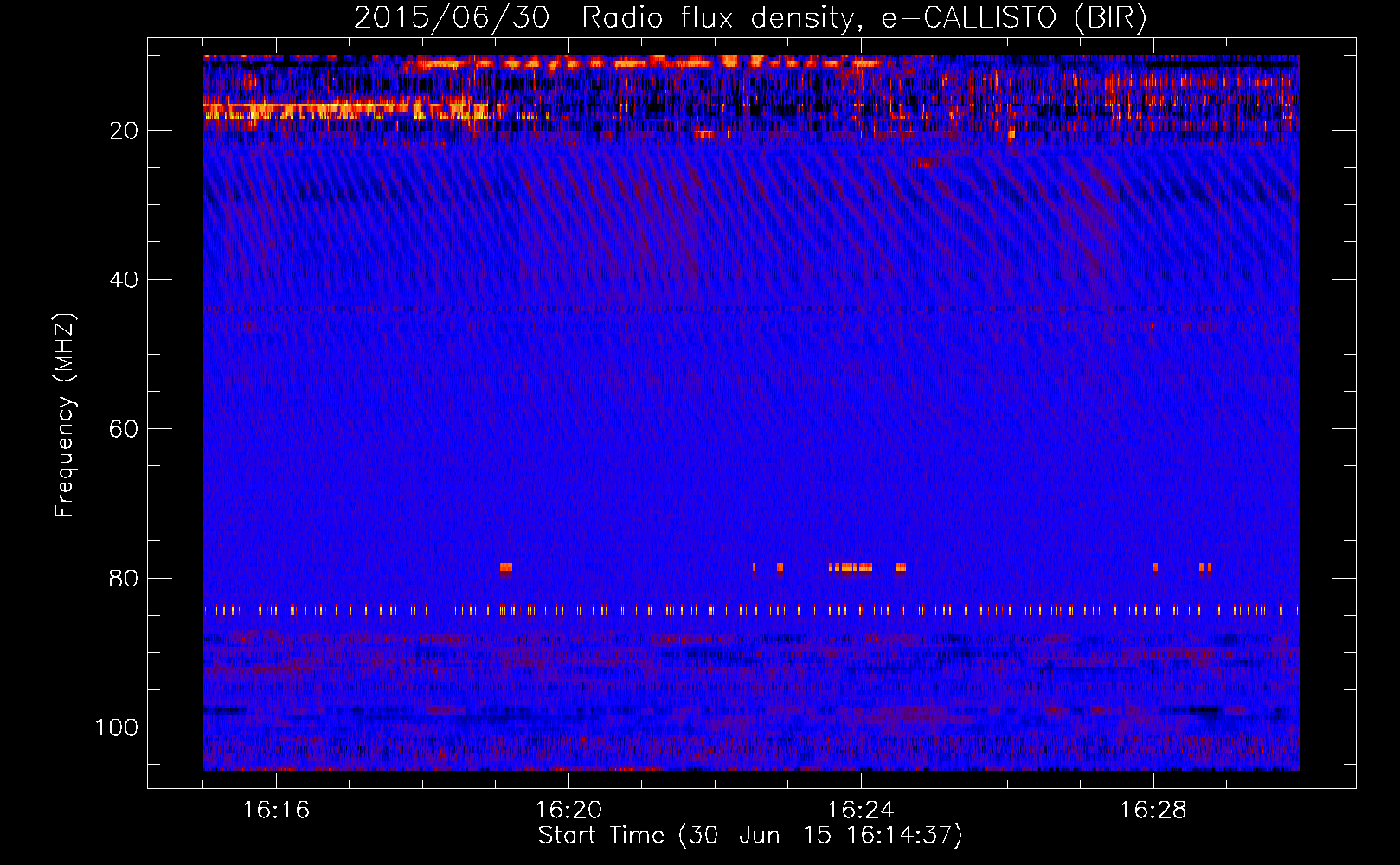Click the 60 MHz frequency tick label

124,430
